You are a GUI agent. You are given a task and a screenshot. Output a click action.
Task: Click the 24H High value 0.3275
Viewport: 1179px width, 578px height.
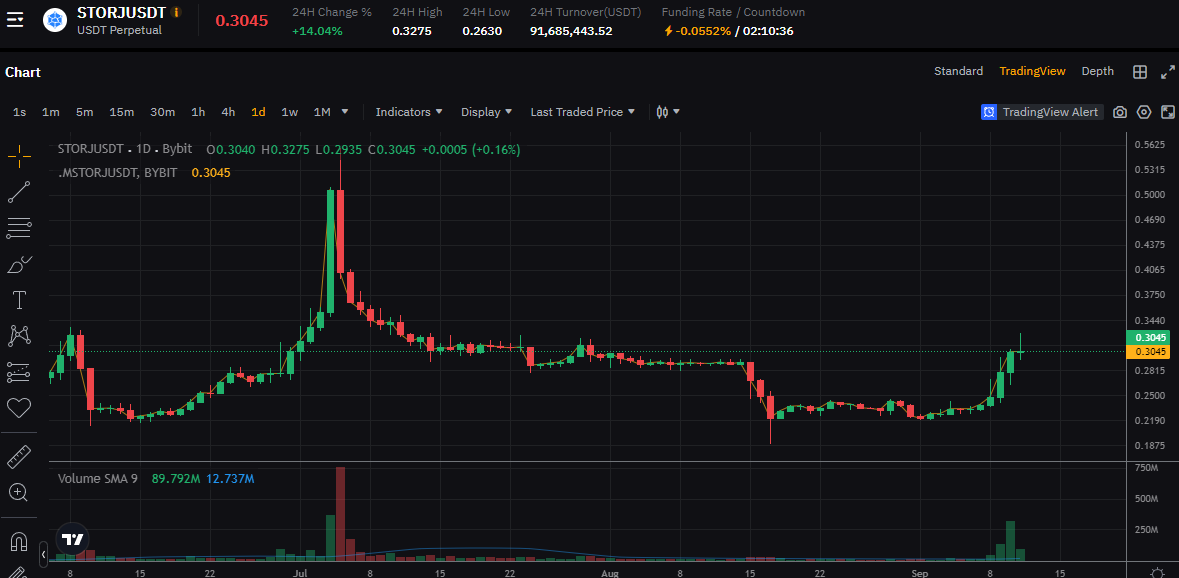pos(412,31)
